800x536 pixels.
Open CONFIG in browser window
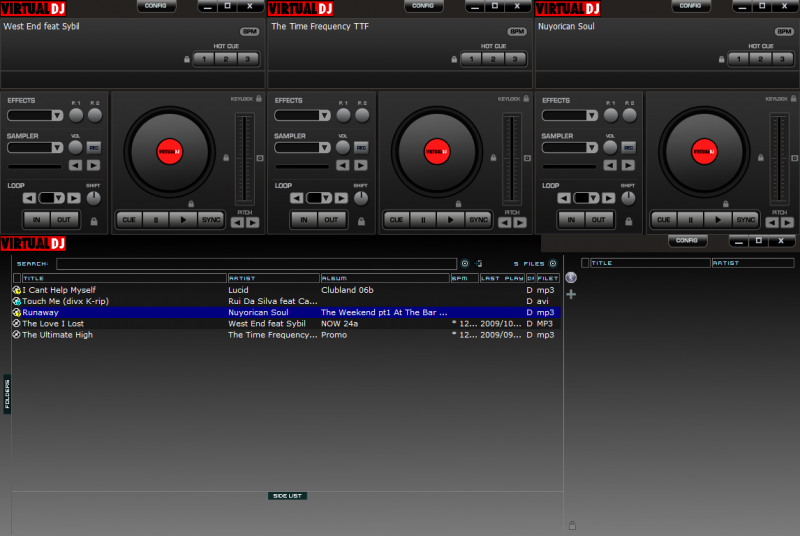[687, 241]
